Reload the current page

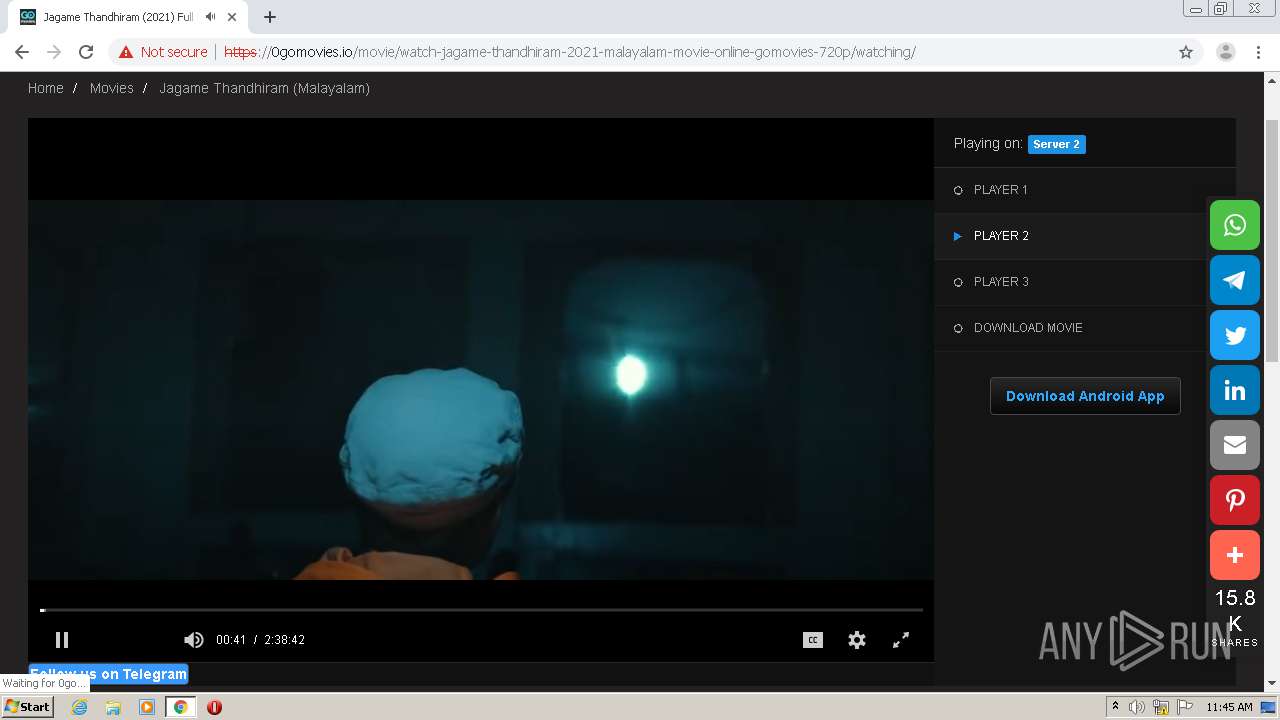[x=86, y=52]
